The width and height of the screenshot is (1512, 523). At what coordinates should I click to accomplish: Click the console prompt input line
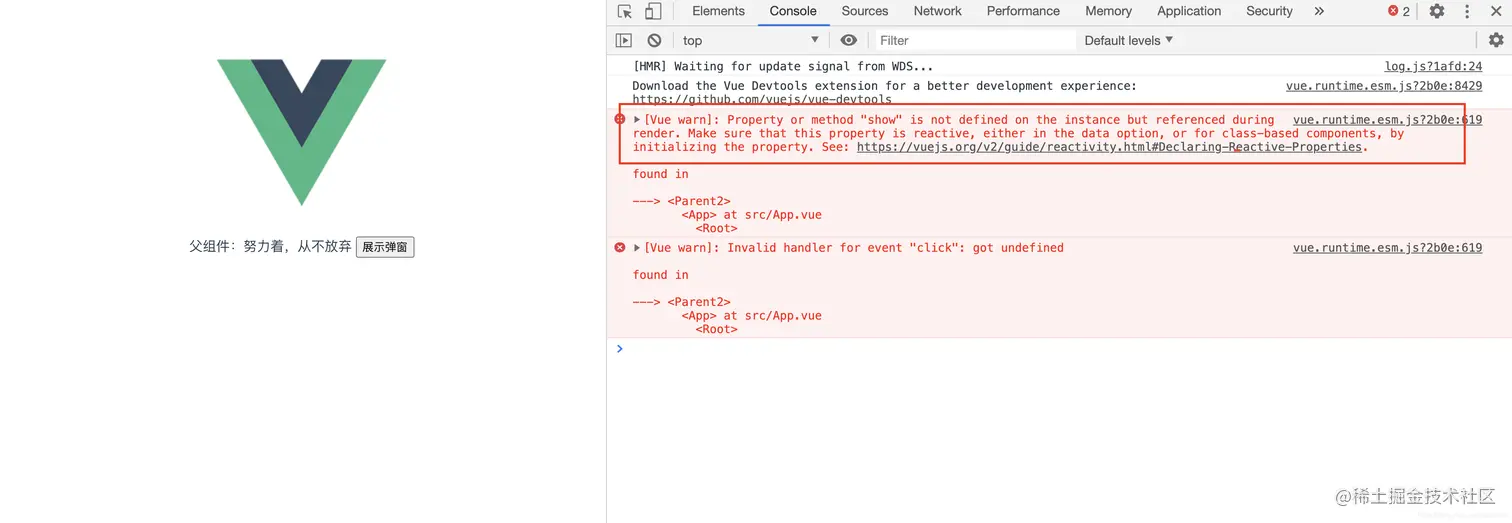click(x=1060, y=349)
